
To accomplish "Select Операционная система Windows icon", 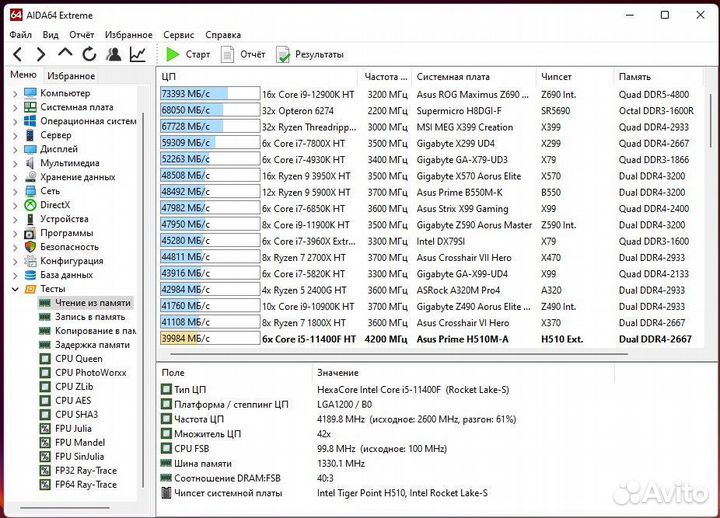I will (x=30, y=121).
